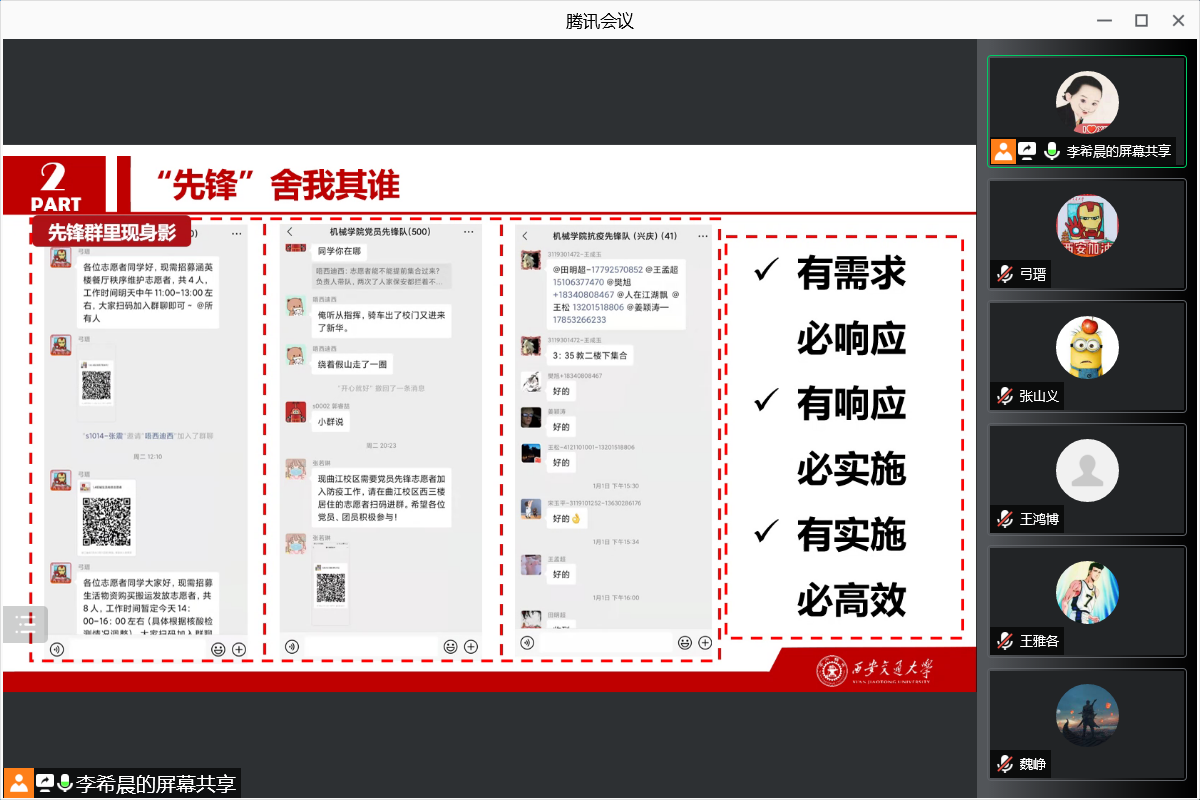
Task: Maximize the 腾讯会议 window
Action: click(1141, 21)
